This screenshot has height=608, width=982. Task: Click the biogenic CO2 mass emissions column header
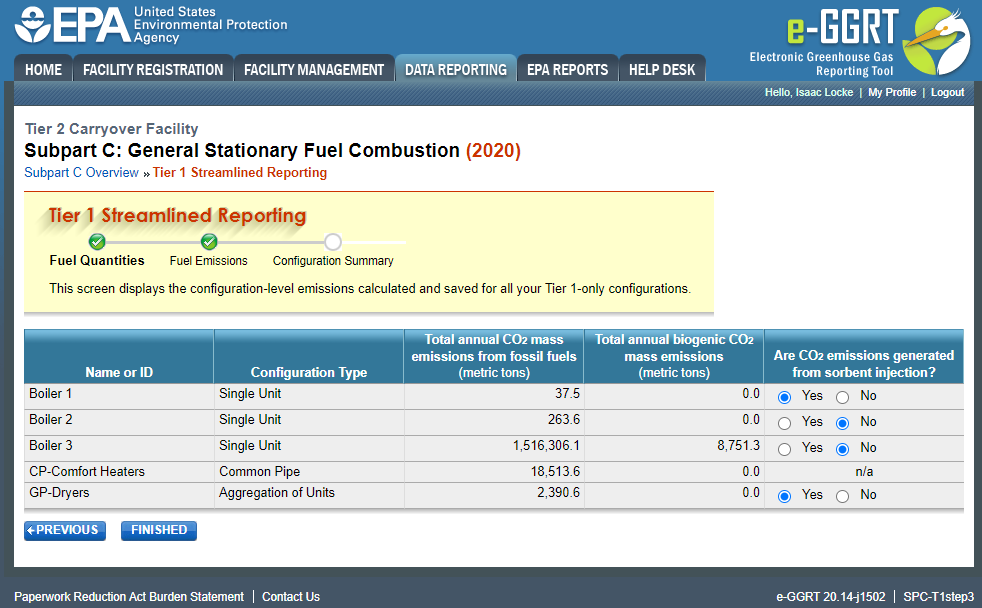coord(674,356)
